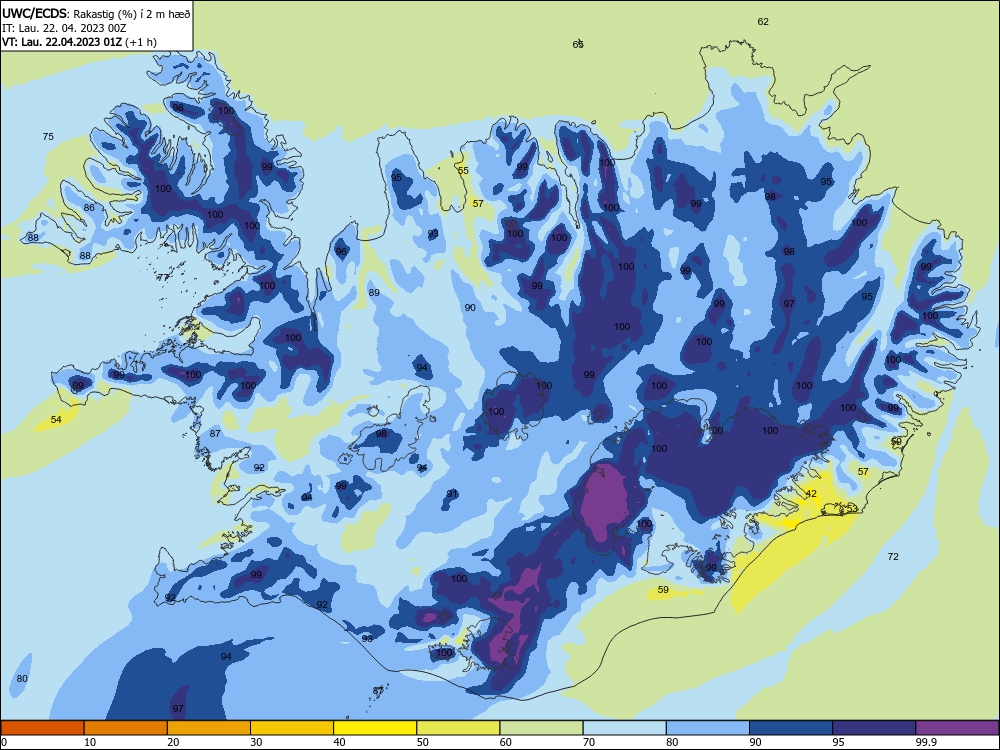The image size is (1000, 750).
Task: Click the '62' value over the northern sea
Action: point(763,22)
